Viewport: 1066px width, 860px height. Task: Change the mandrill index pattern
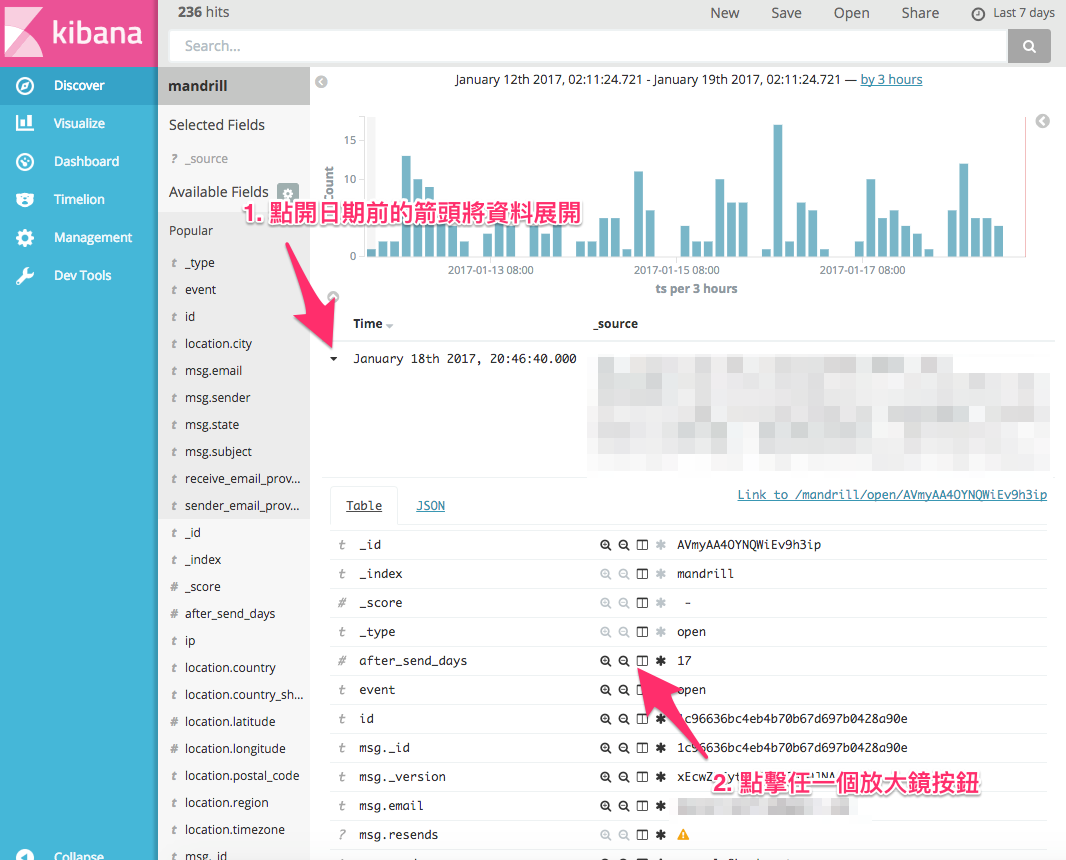(234, 86)
